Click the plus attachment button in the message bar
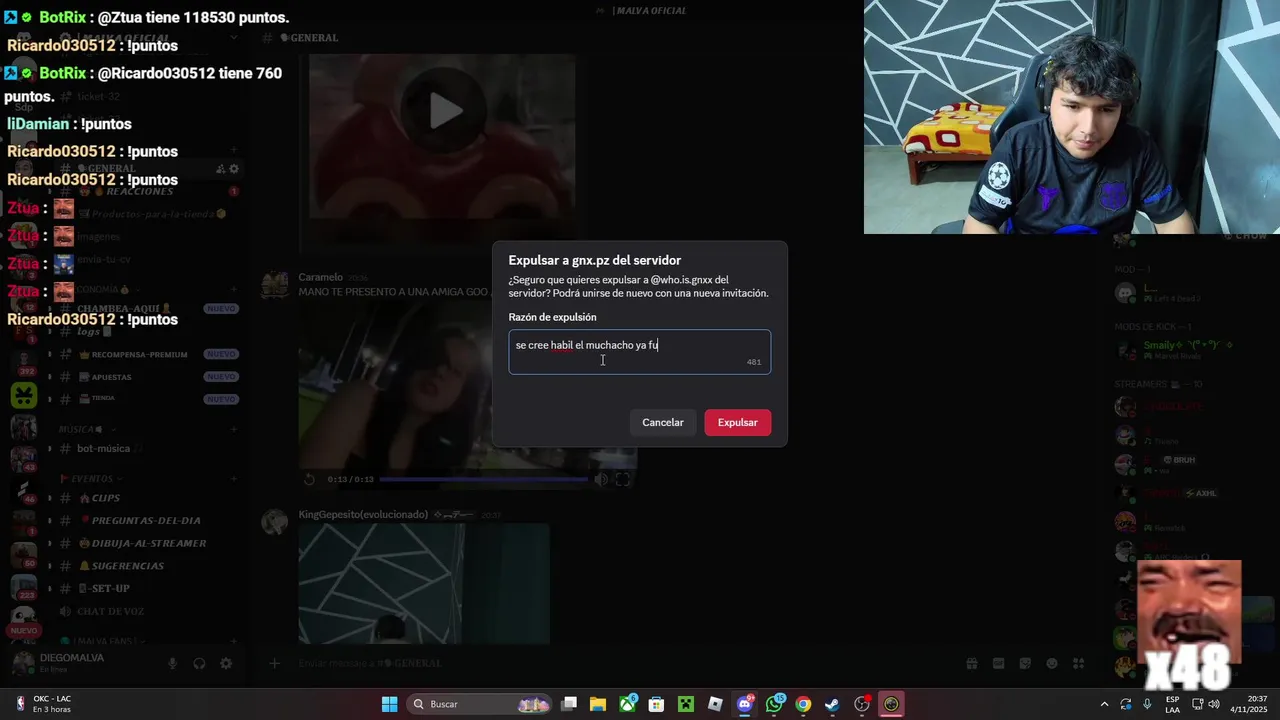 click(274, 663)
